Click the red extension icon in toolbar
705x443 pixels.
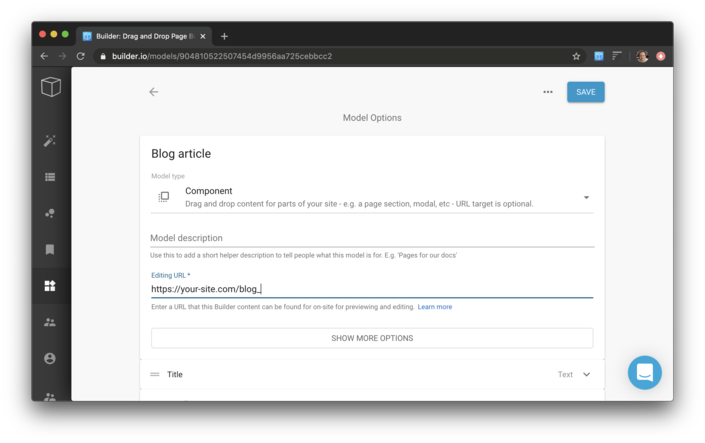[x=660, y=56]
